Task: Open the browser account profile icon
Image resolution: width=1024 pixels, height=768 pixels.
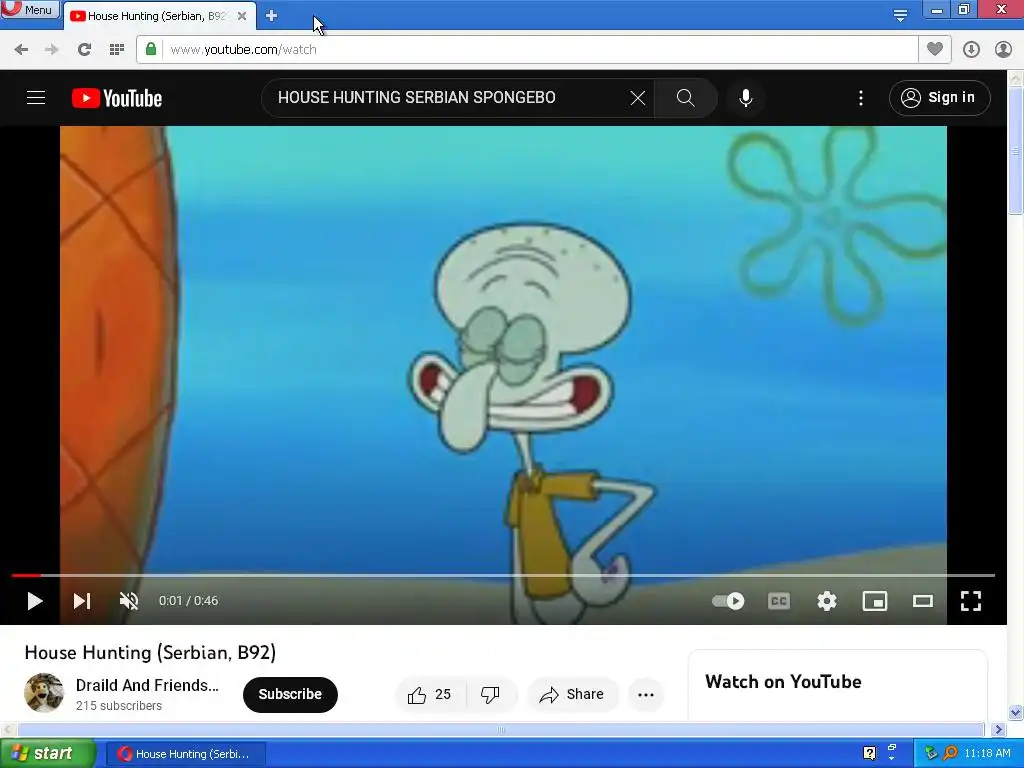Action: [1003, 50]
